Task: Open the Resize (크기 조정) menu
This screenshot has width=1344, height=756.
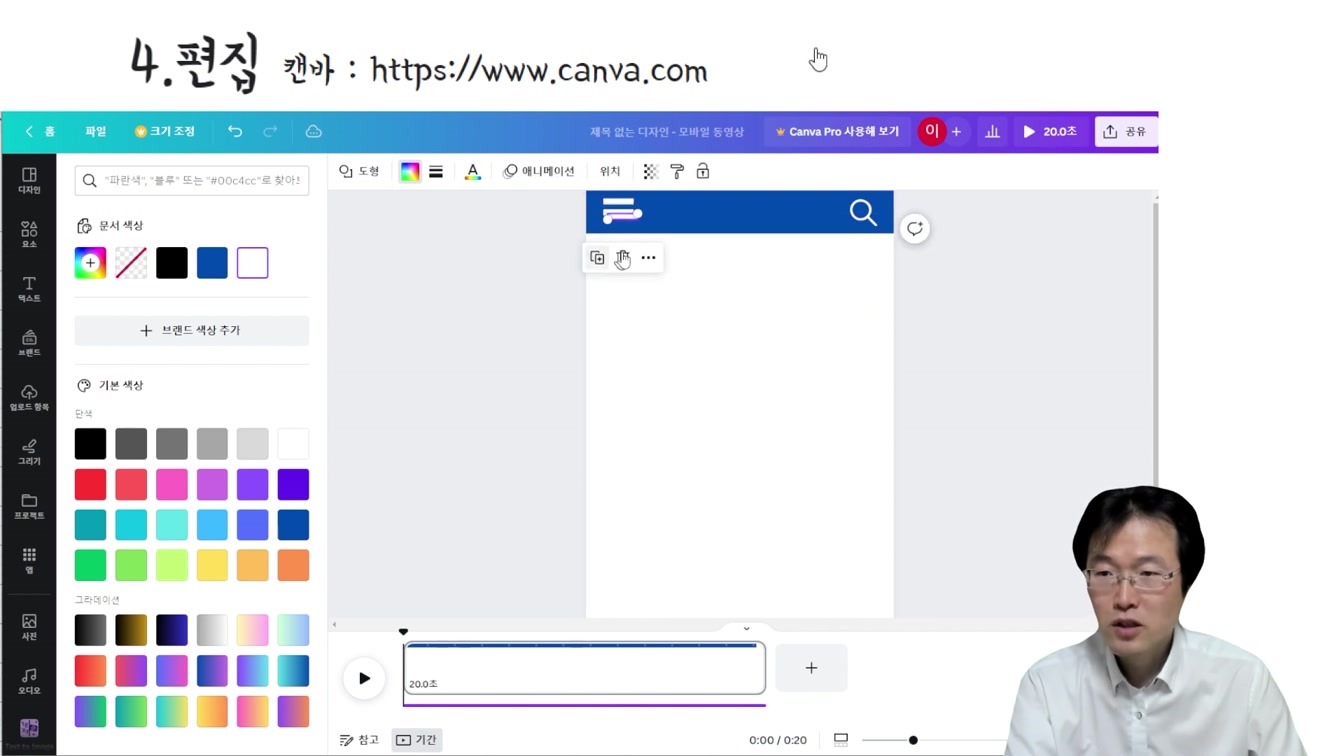Action: click(x=165, y=131)
